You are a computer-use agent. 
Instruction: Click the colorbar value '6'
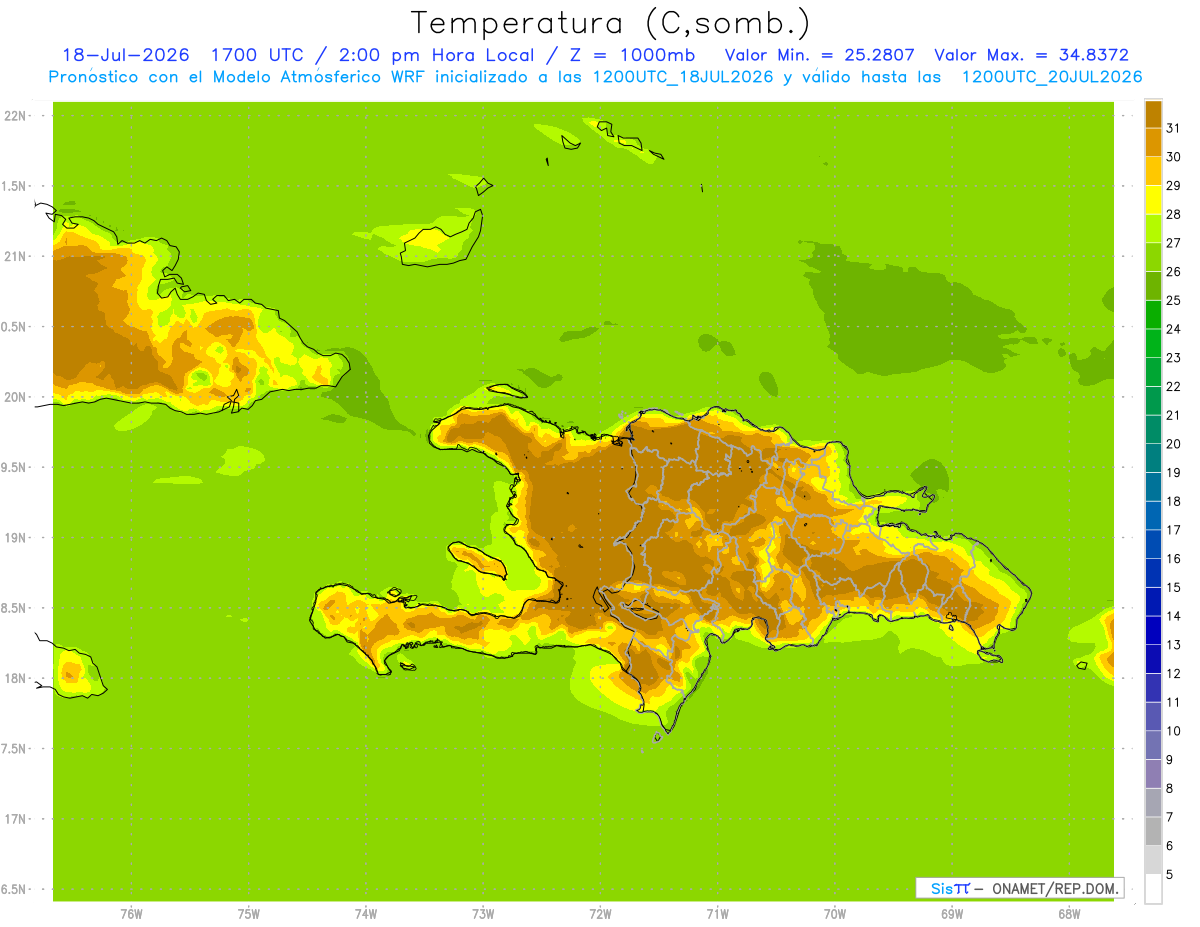tap(1170, 846)
